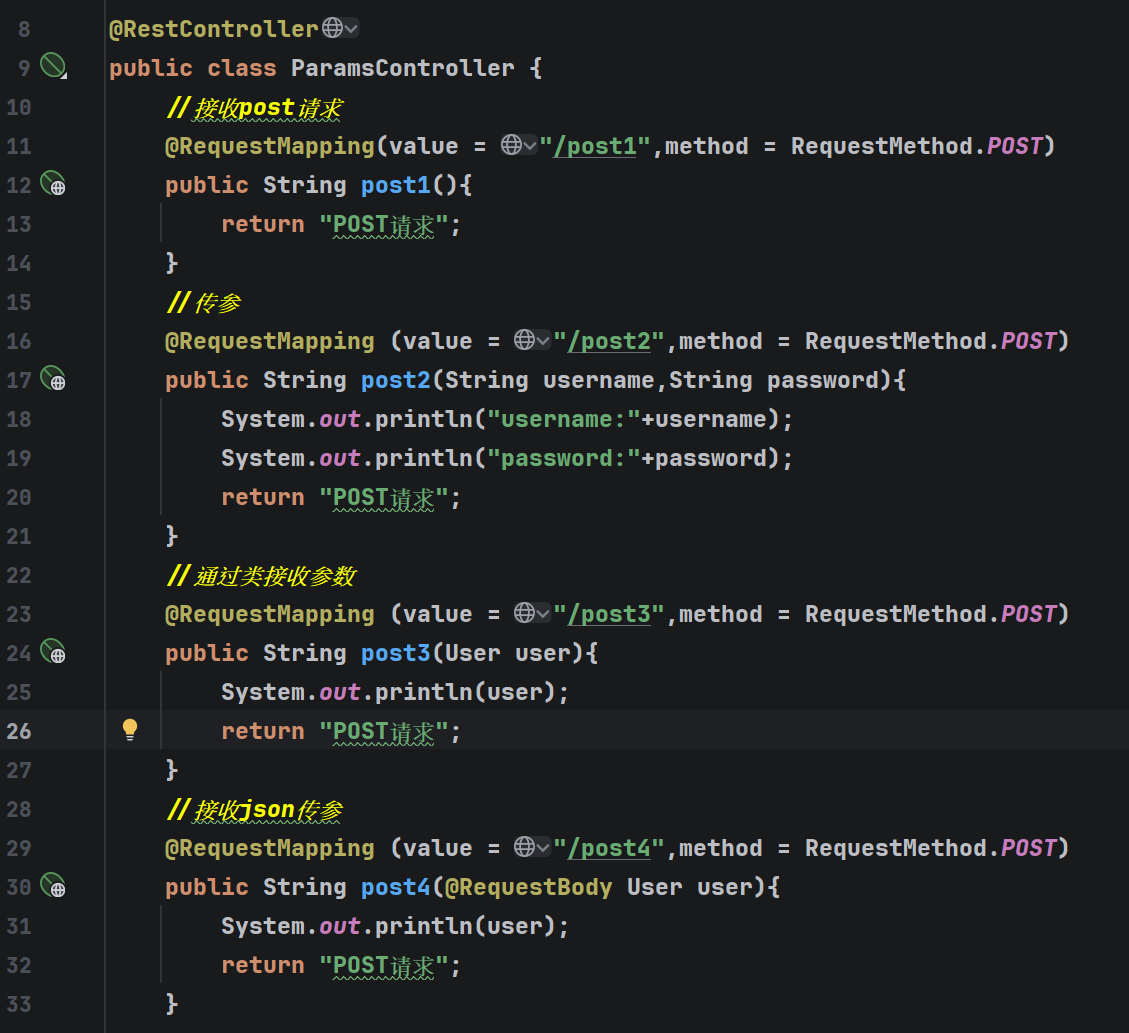Open the "/post2" URL mapping link
This screenshot has height=1033, width=1129.
coord(609,341)
